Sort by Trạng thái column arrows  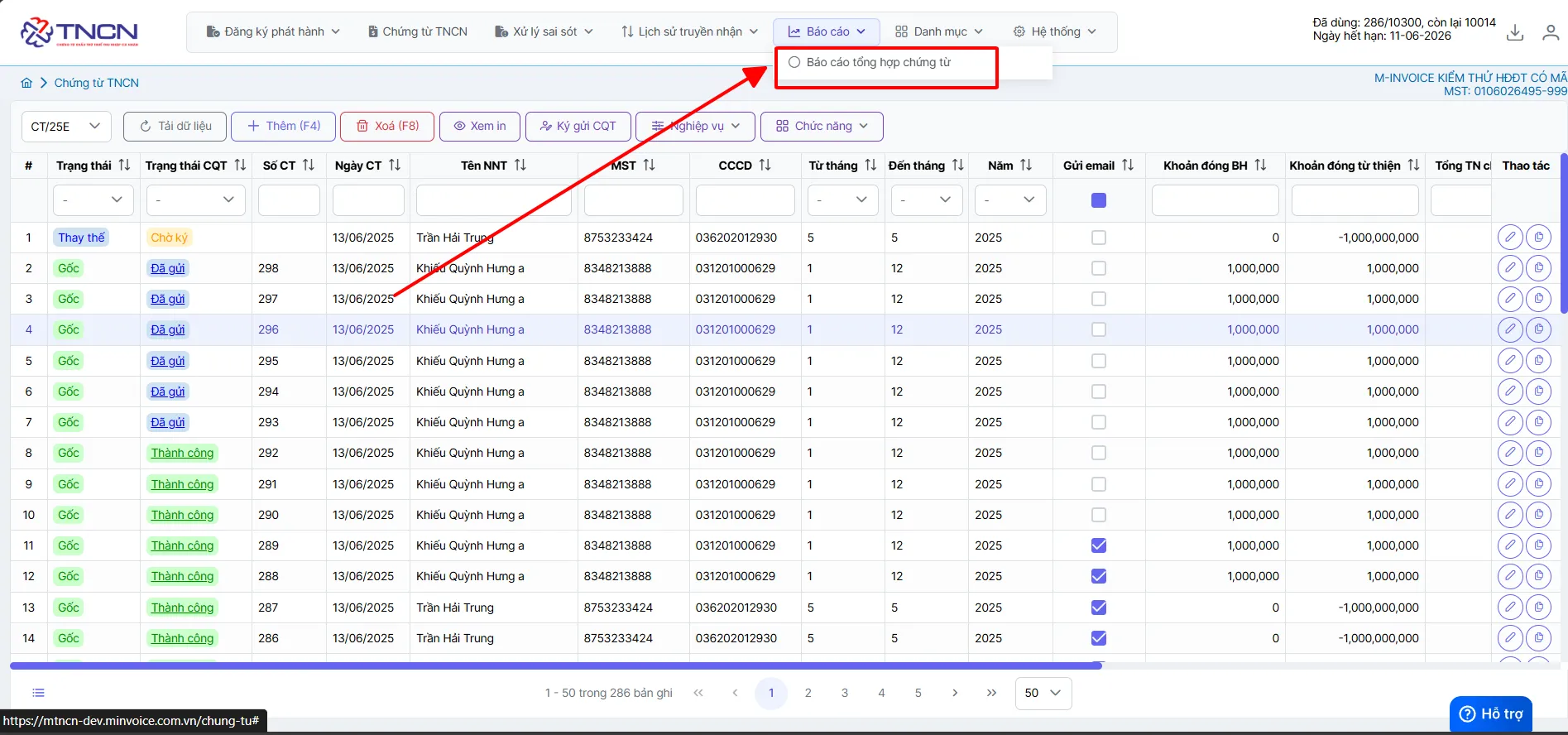124,166
